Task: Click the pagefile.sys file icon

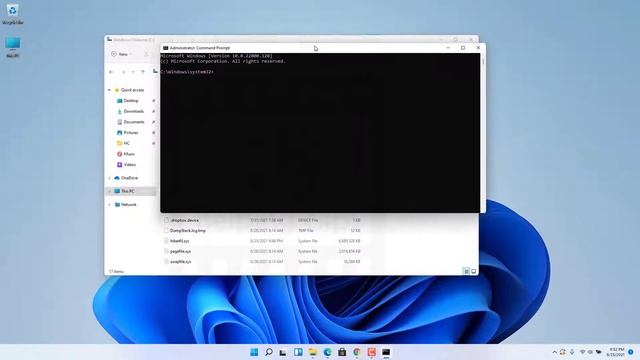Action: pyautogui.click(x=166, y=251)
